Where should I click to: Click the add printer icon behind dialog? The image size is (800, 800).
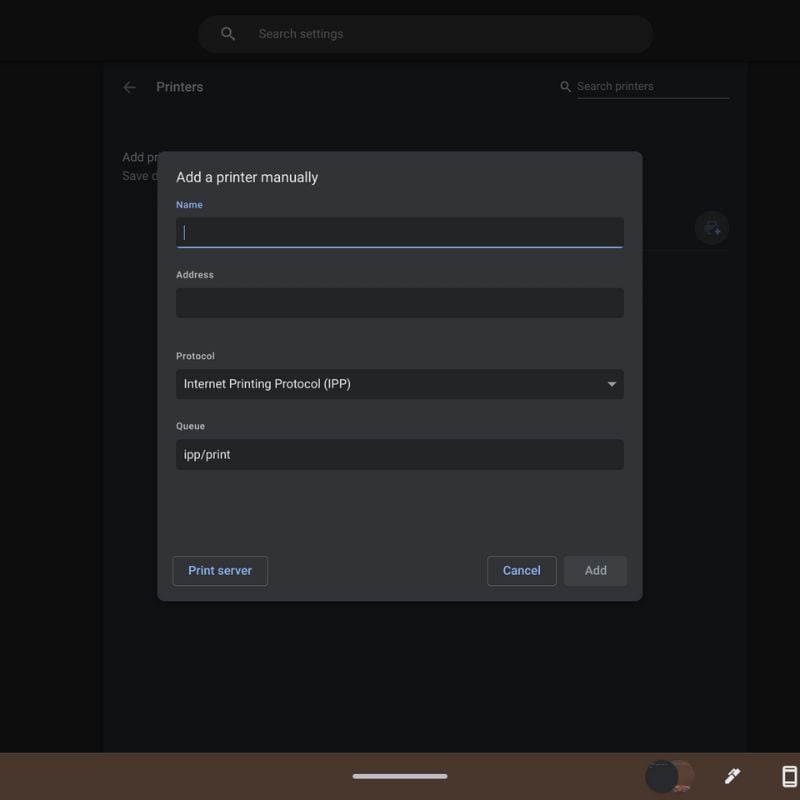click(712, 228)
